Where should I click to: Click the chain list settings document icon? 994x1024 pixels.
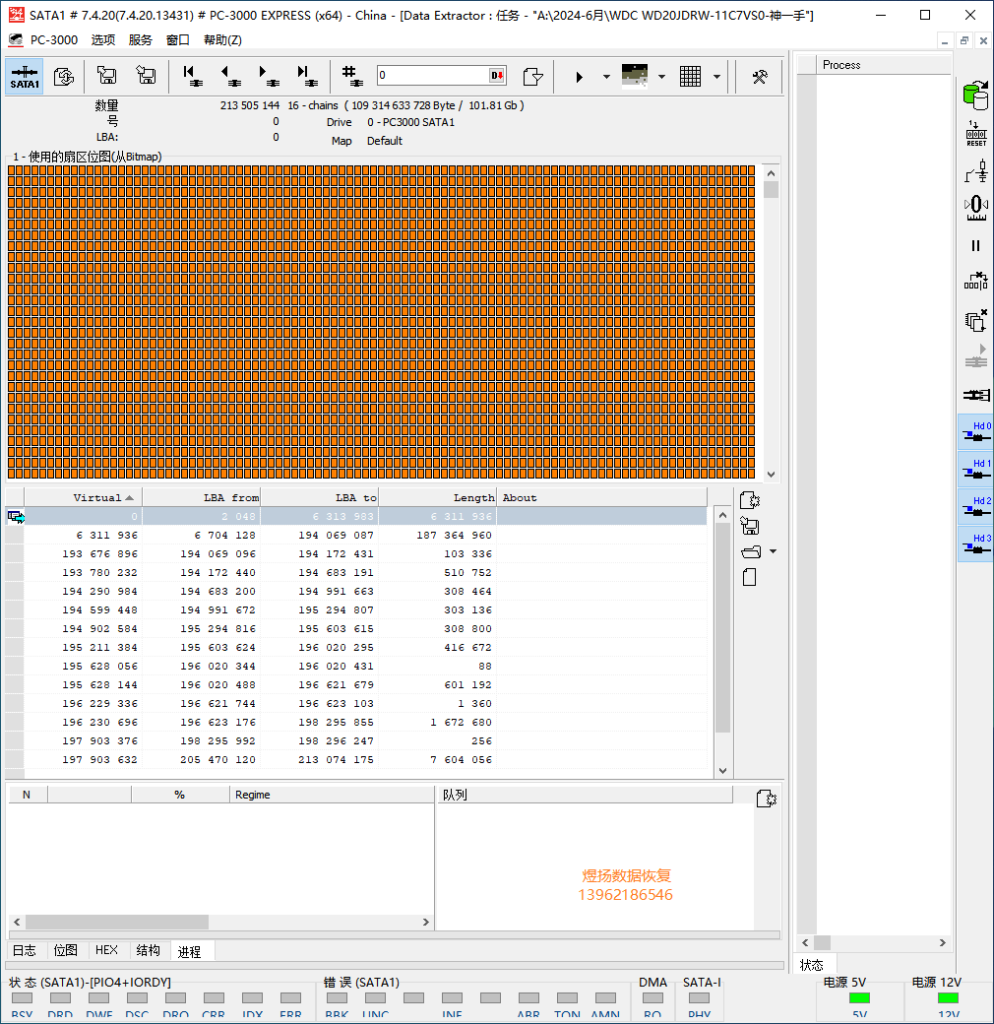[750, 500]
